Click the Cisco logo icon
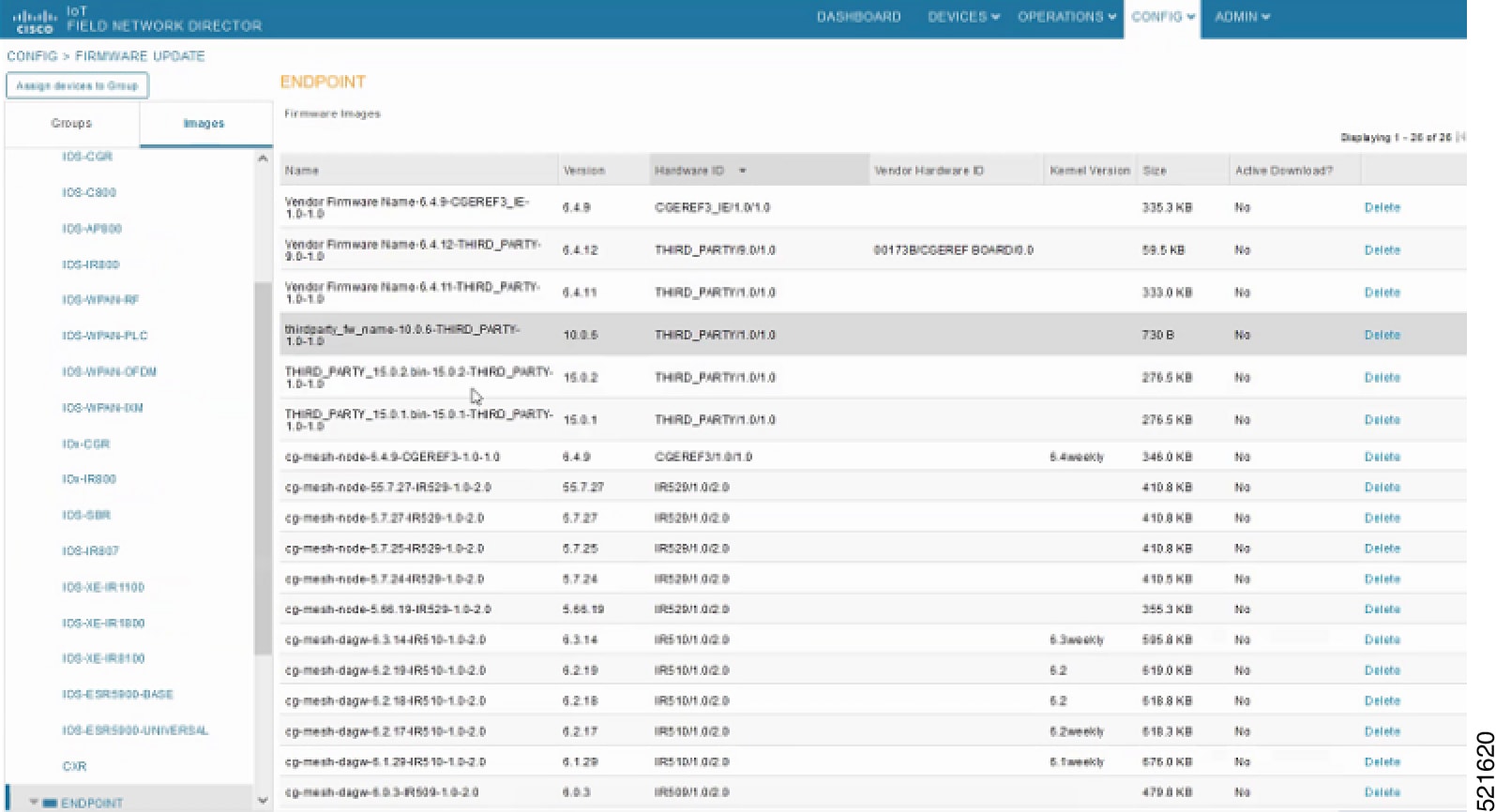 (x=35, y=21)
